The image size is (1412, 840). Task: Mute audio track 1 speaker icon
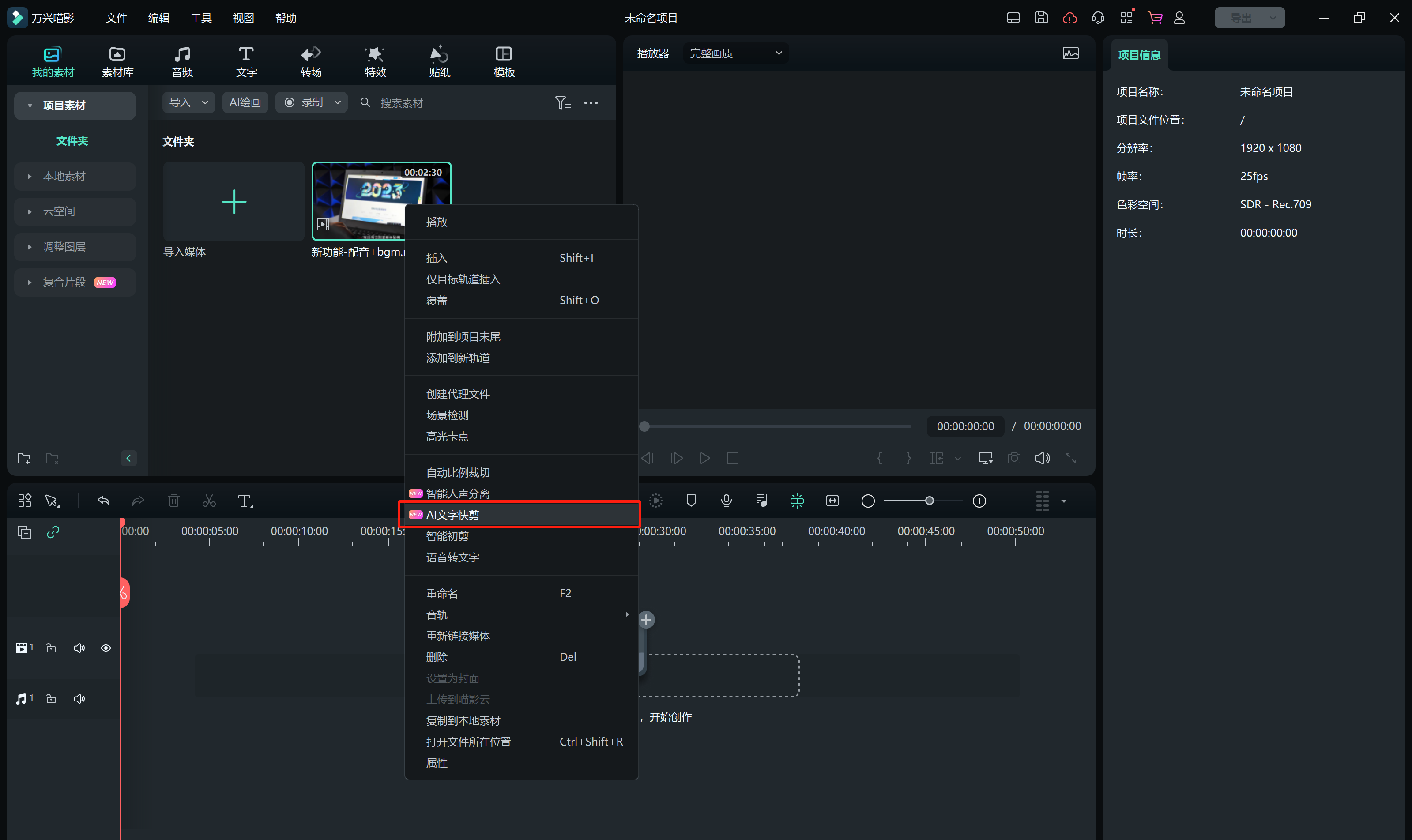(79, 699)
